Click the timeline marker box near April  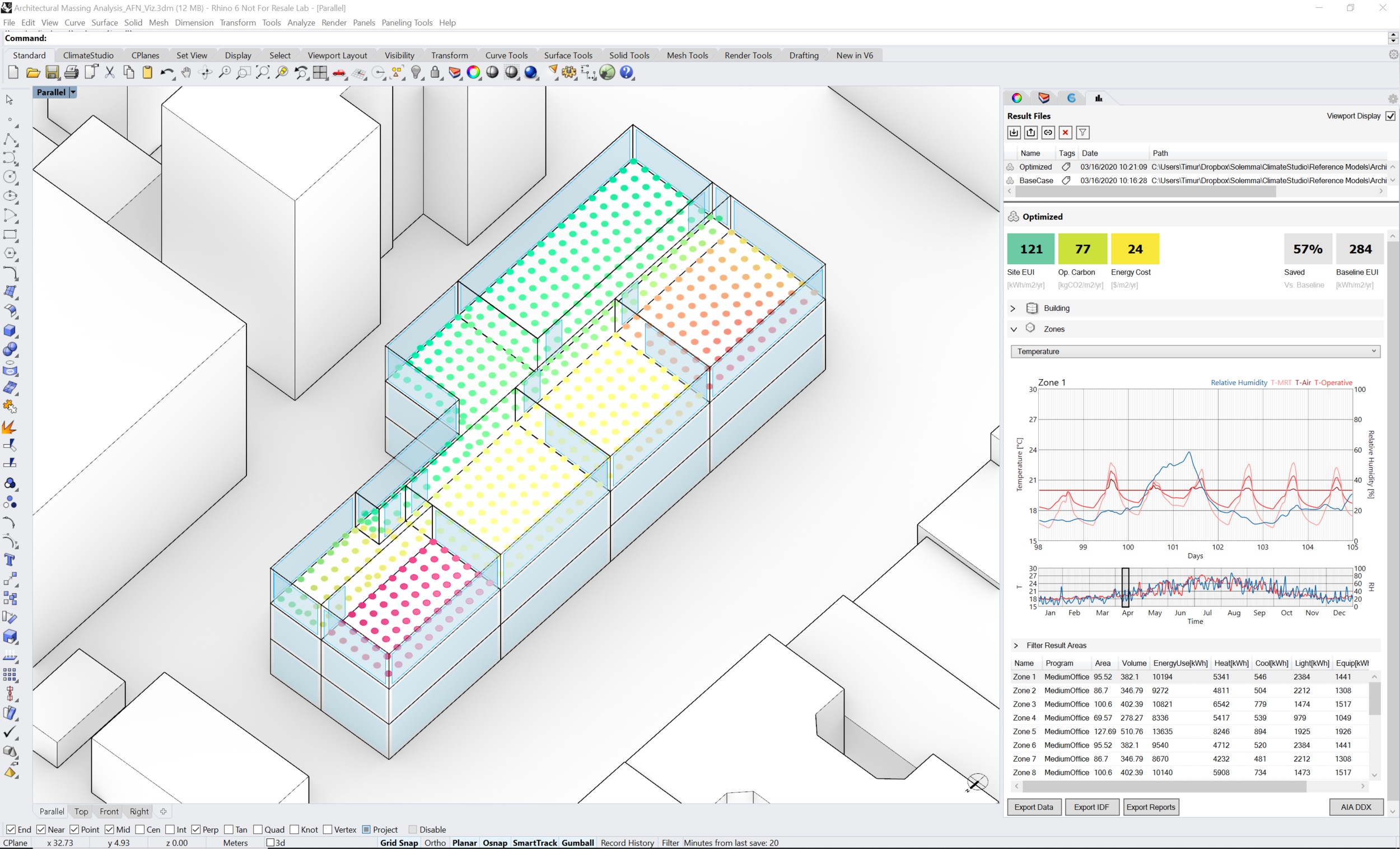[1125, 587]
